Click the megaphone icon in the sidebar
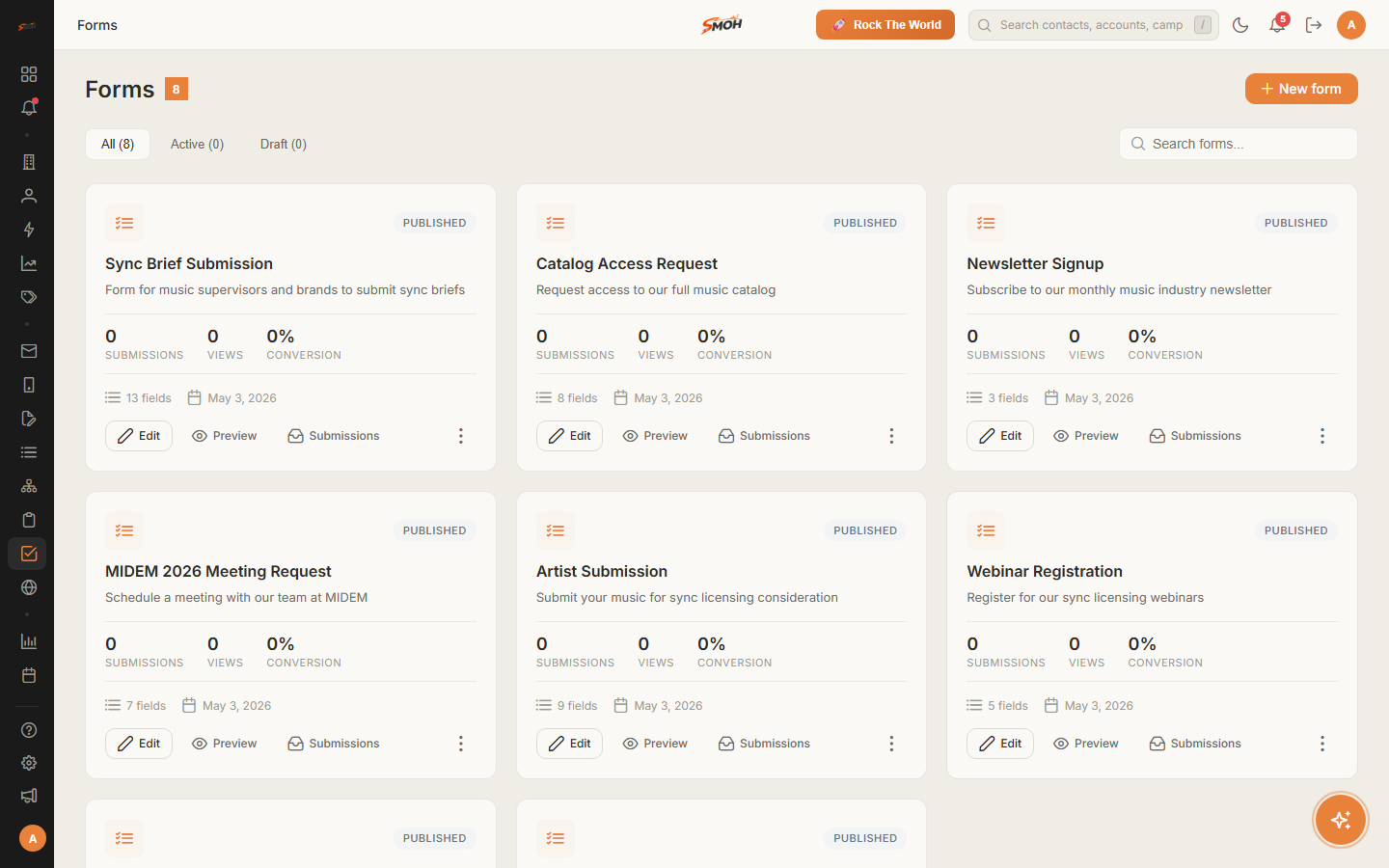 (29, 796)
